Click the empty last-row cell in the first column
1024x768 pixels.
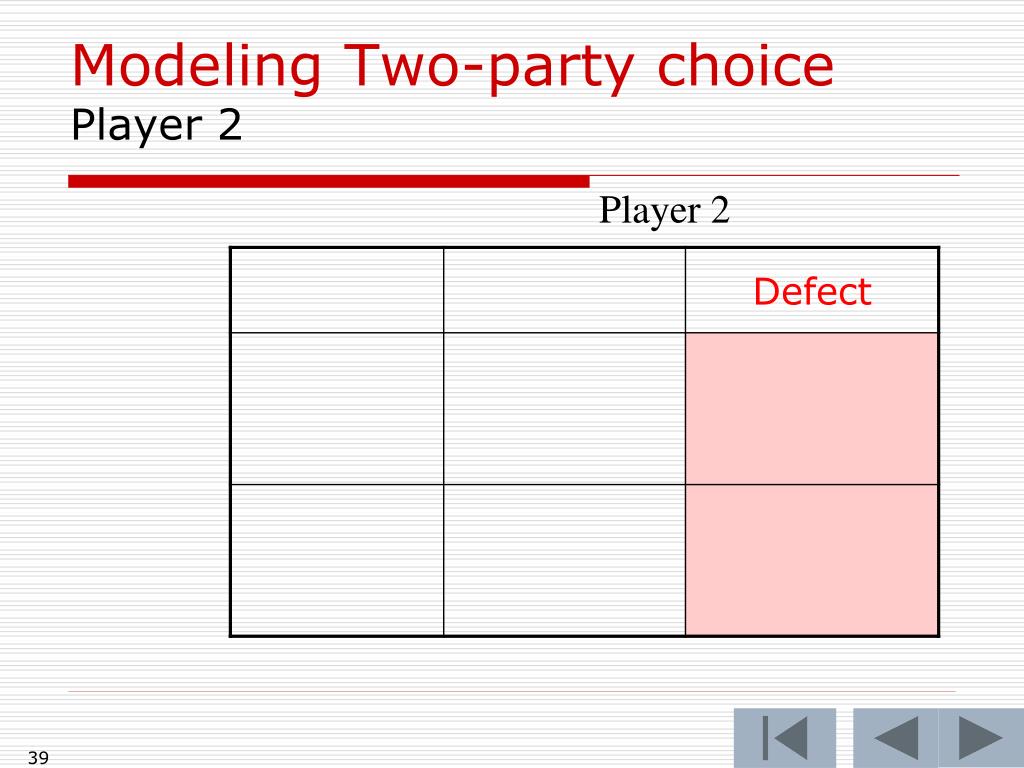pyautogui.click(x=337, y=560)
